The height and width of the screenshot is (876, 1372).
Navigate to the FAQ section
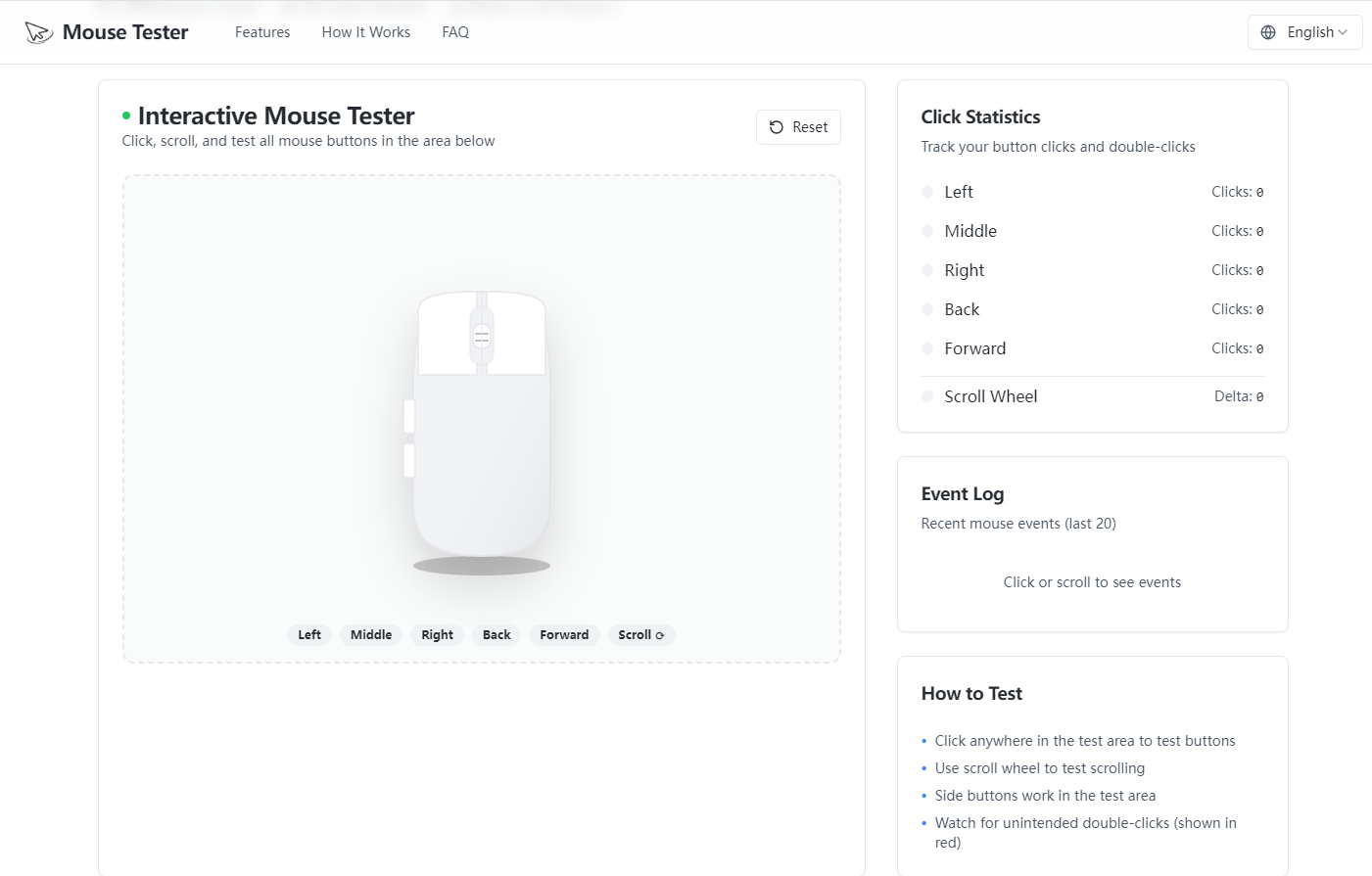click(454, 31)
